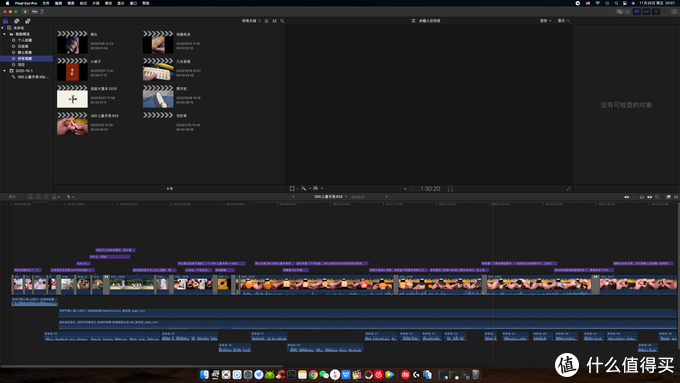
Task: Open the keyword editor key icon
Action: tap(35, 12)
